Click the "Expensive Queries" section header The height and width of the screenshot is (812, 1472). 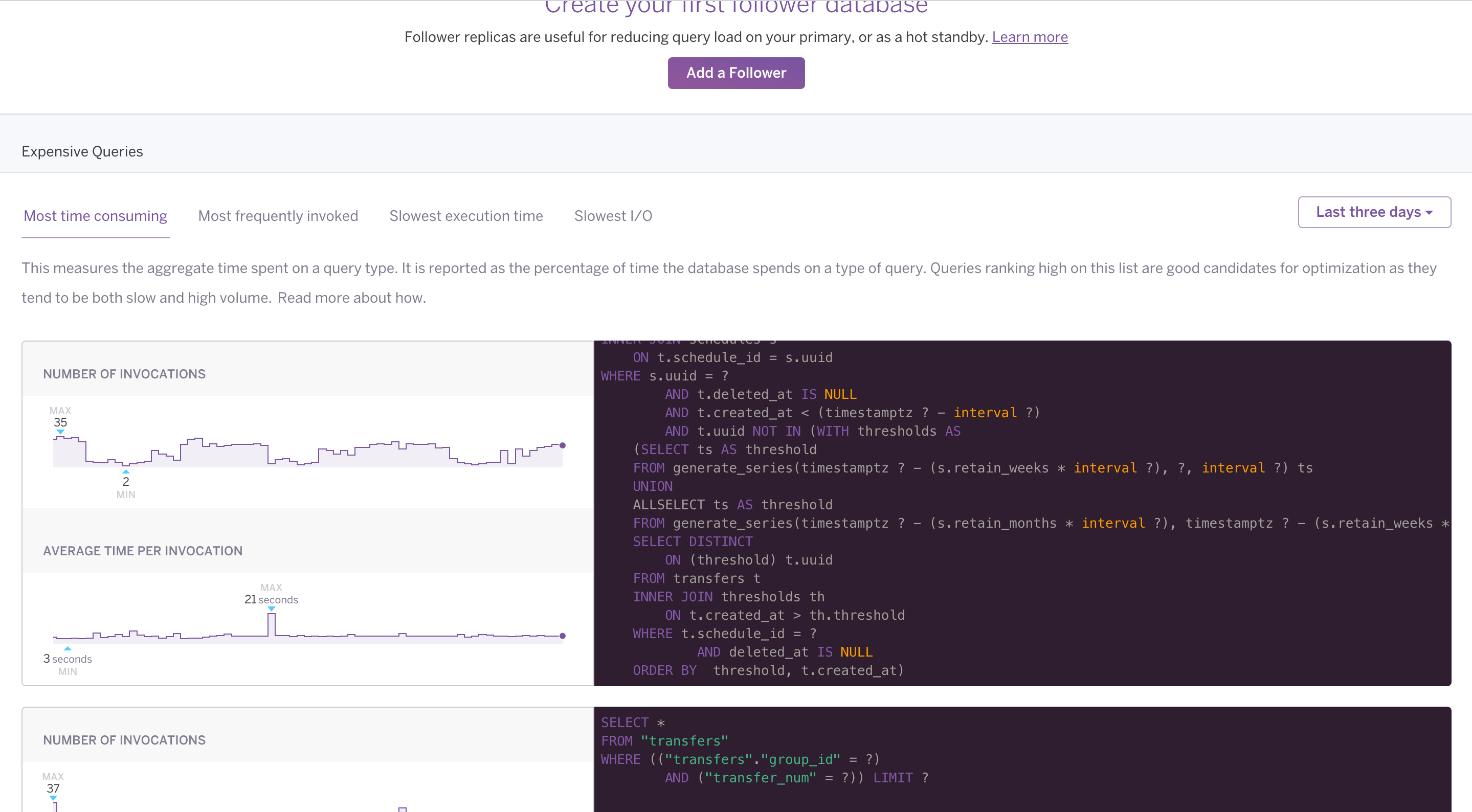[82, 151]
